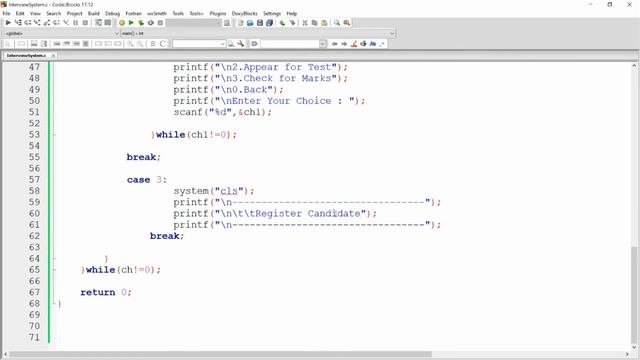The height and width of the screenshot is (360, 640).
Task: Collapse the fold marker at line 65
Action: pos(54,270)
